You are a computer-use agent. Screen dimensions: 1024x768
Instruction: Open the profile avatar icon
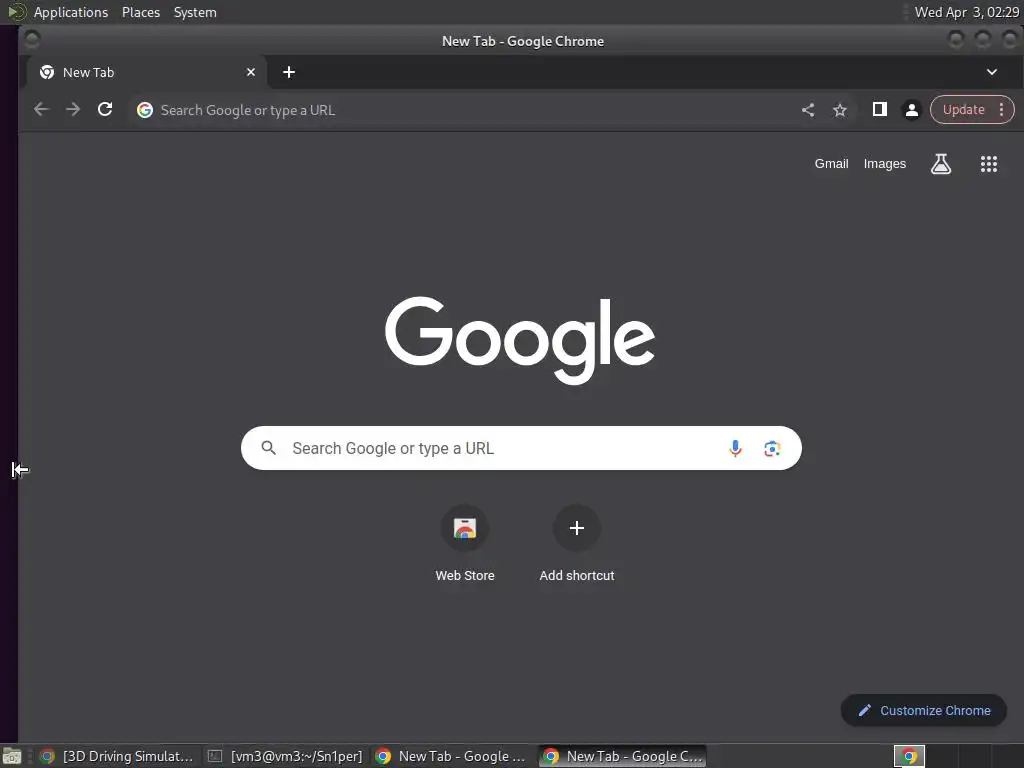[x=912, y=110]
